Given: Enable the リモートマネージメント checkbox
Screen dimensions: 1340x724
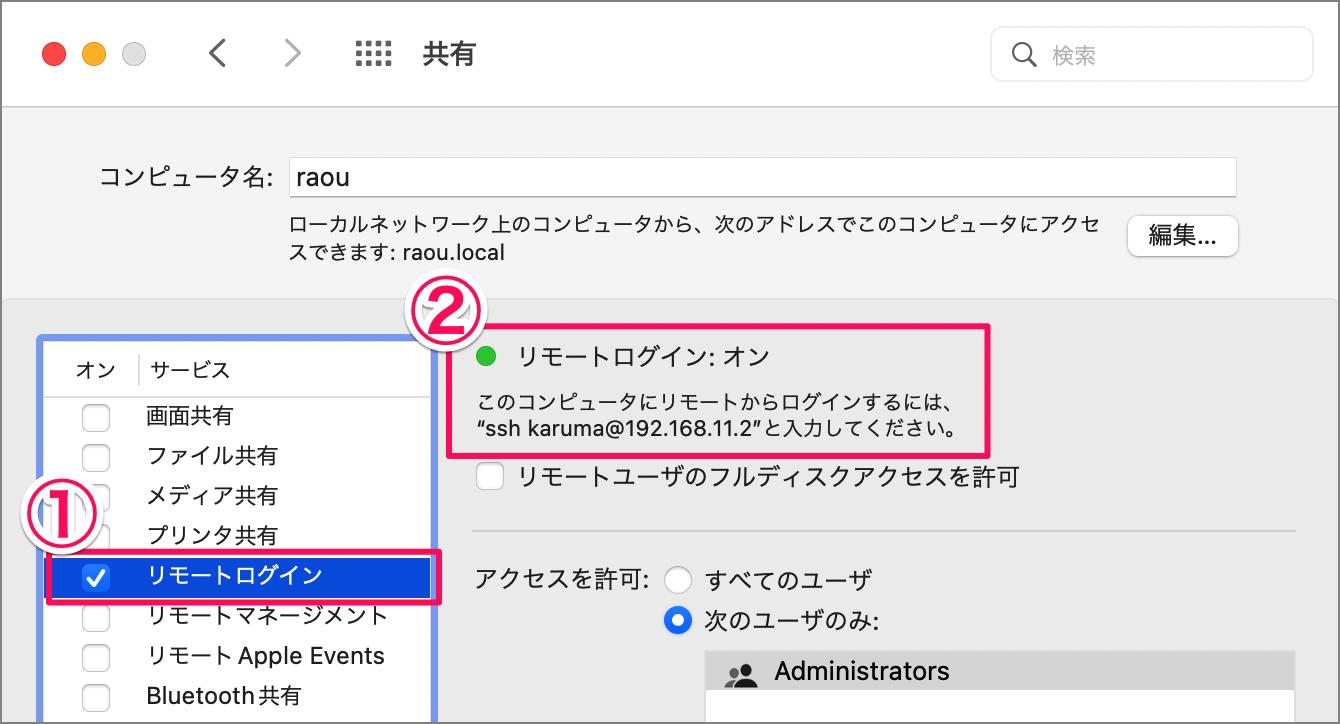Looking at the screenshot, I should point(96,617).
